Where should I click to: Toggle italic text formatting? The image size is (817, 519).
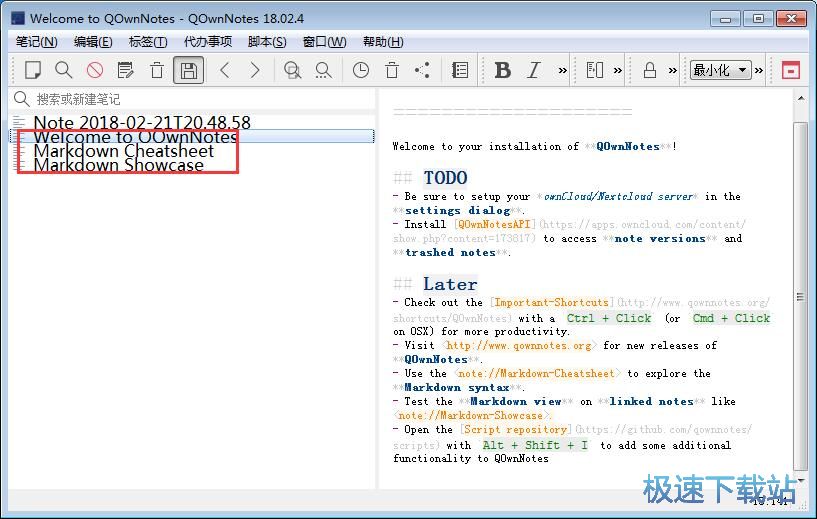click(x=534, y=70)
